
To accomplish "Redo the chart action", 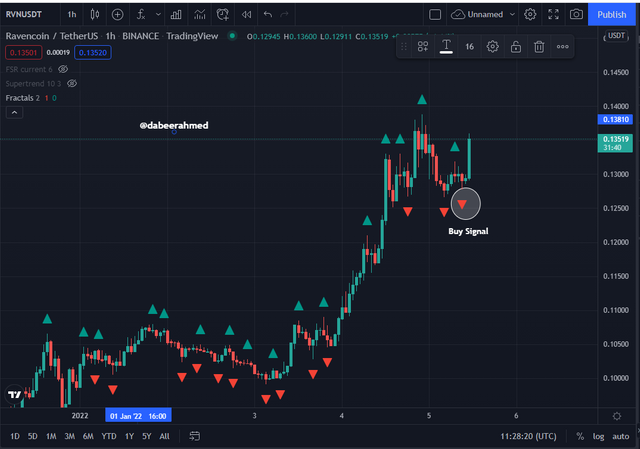I will pos(284,15).
